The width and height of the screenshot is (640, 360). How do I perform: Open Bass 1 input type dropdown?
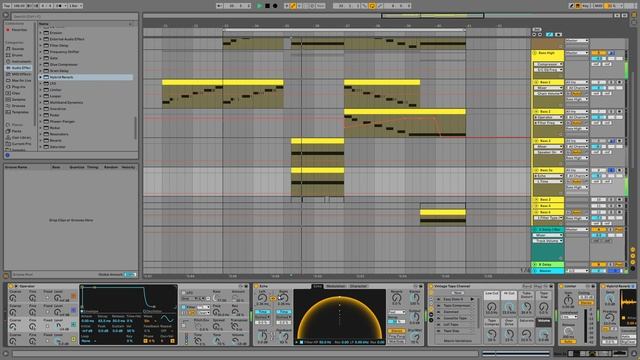577,82
